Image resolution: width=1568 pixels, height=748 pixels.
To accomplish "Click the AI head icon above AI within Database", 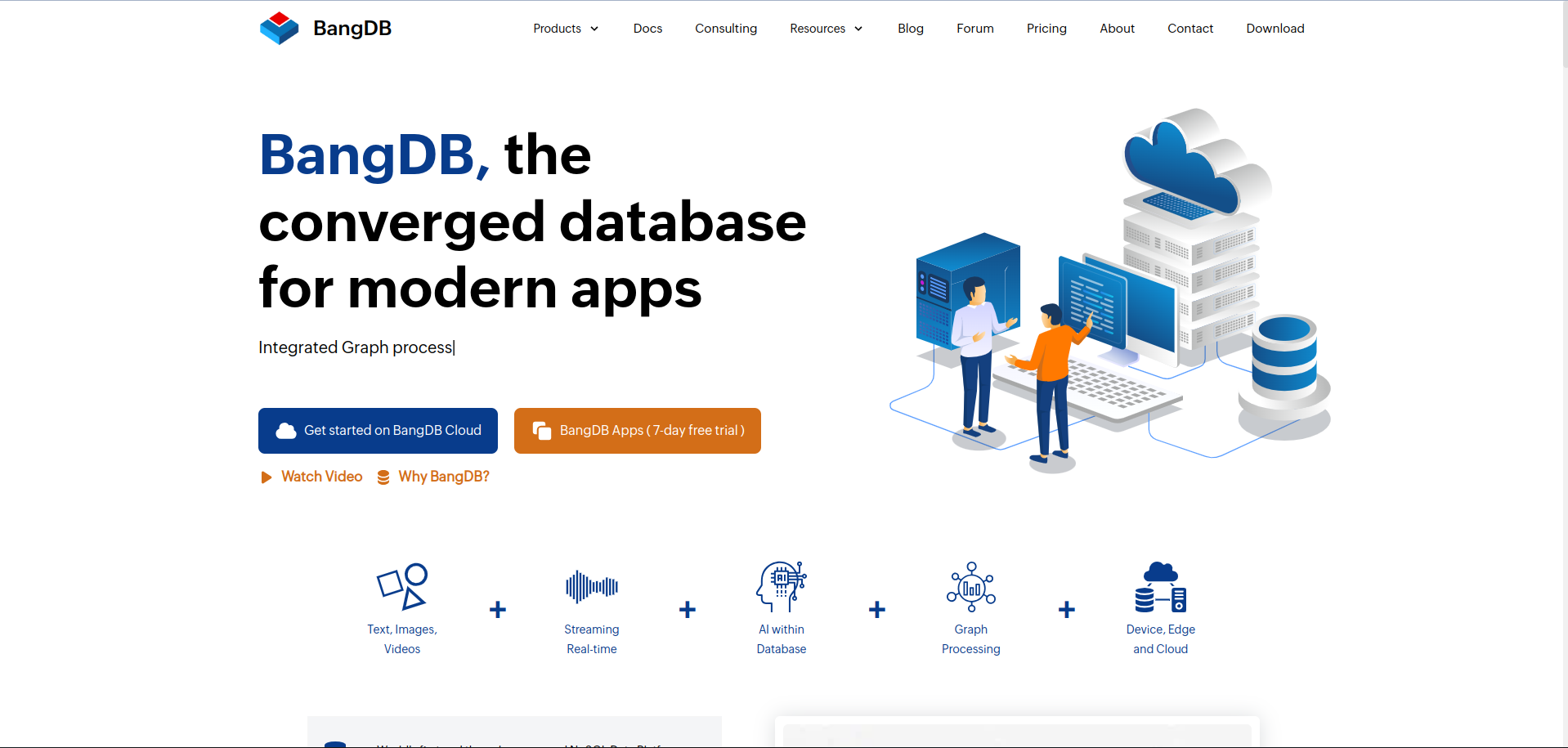I will (782, 587).
